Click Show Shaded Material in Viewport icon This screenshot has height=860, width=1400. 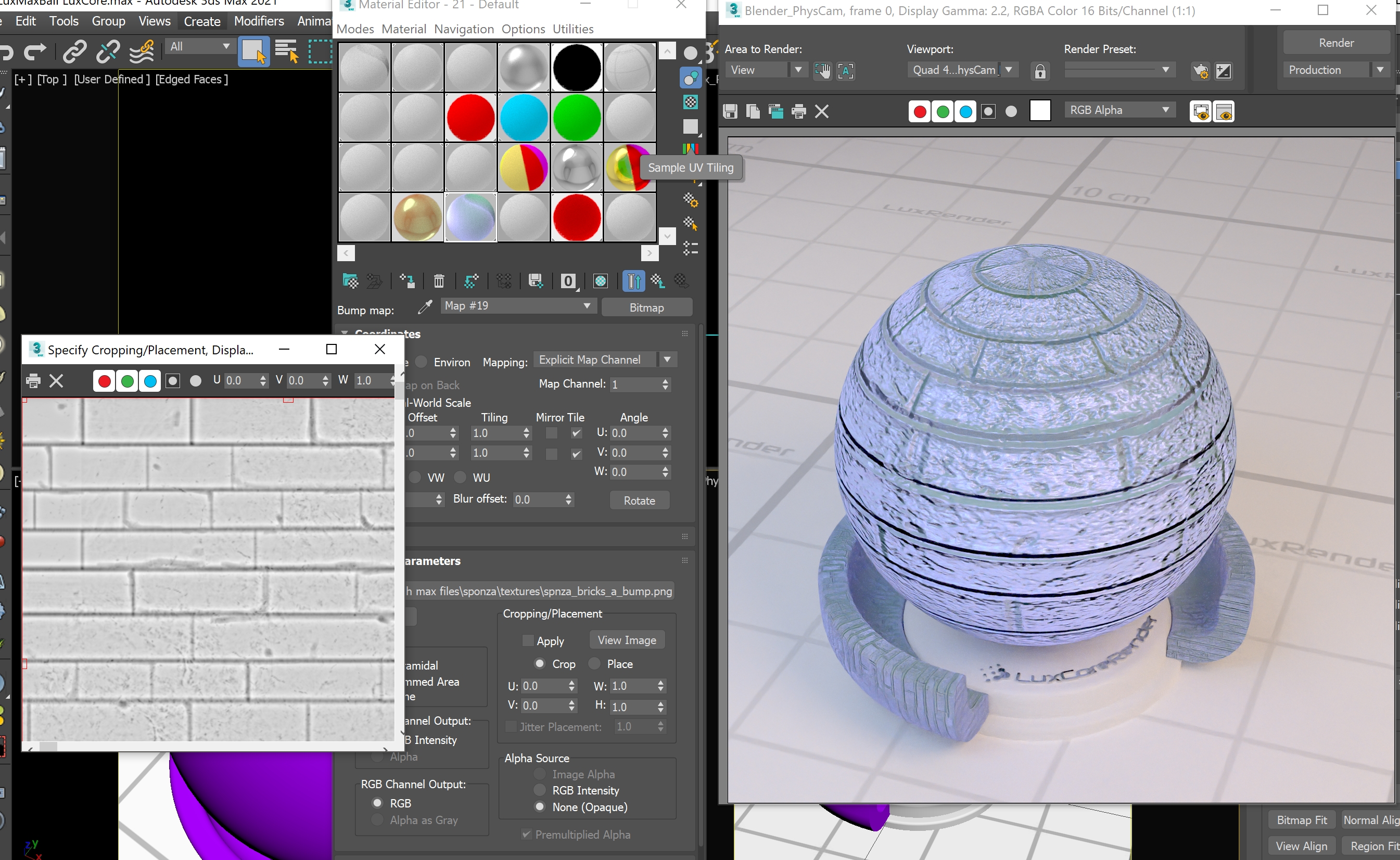(x=600, y=281)
